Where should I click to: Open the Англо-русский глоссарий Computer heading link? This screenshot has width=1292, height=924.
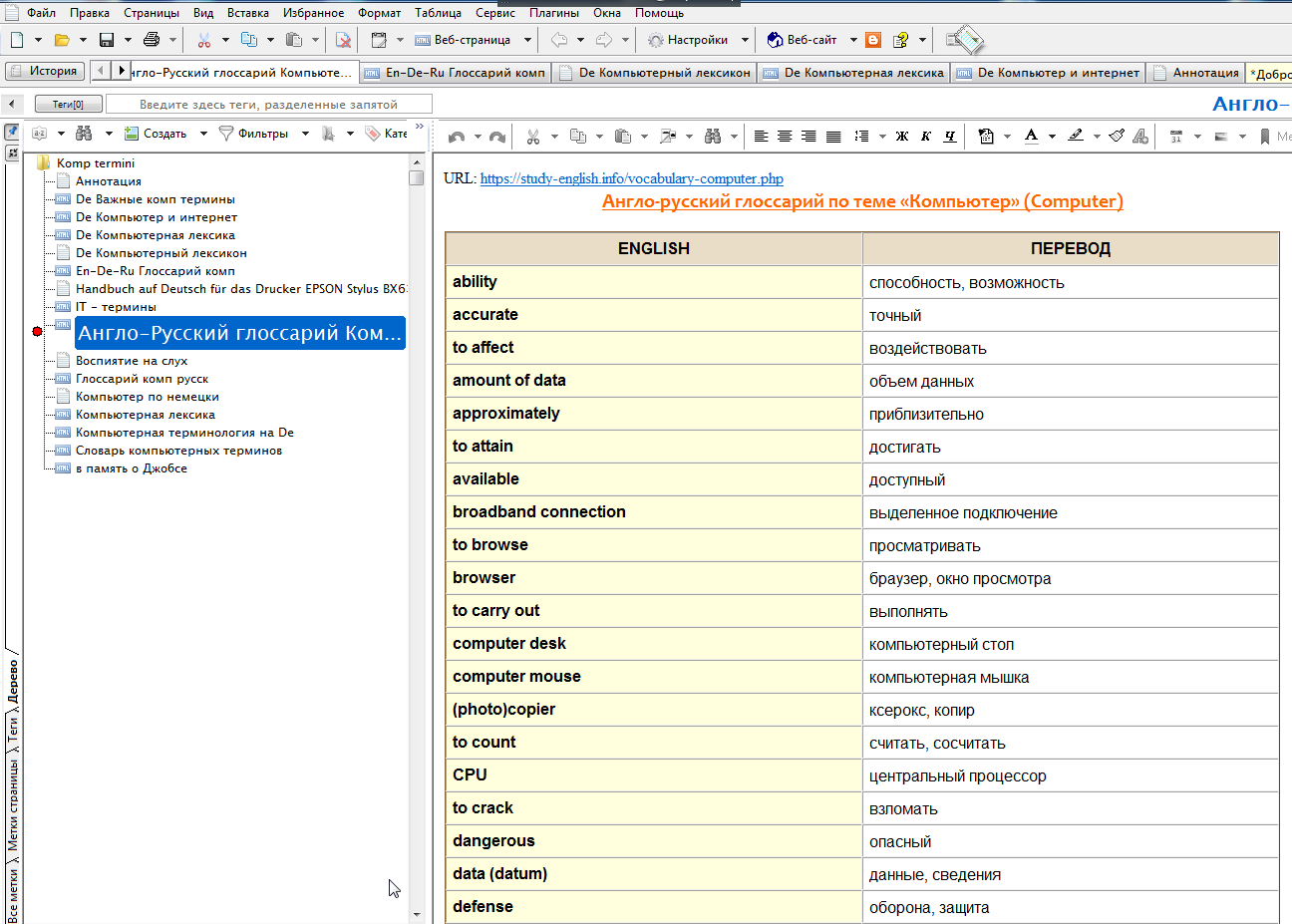click(x=862, y=201)
